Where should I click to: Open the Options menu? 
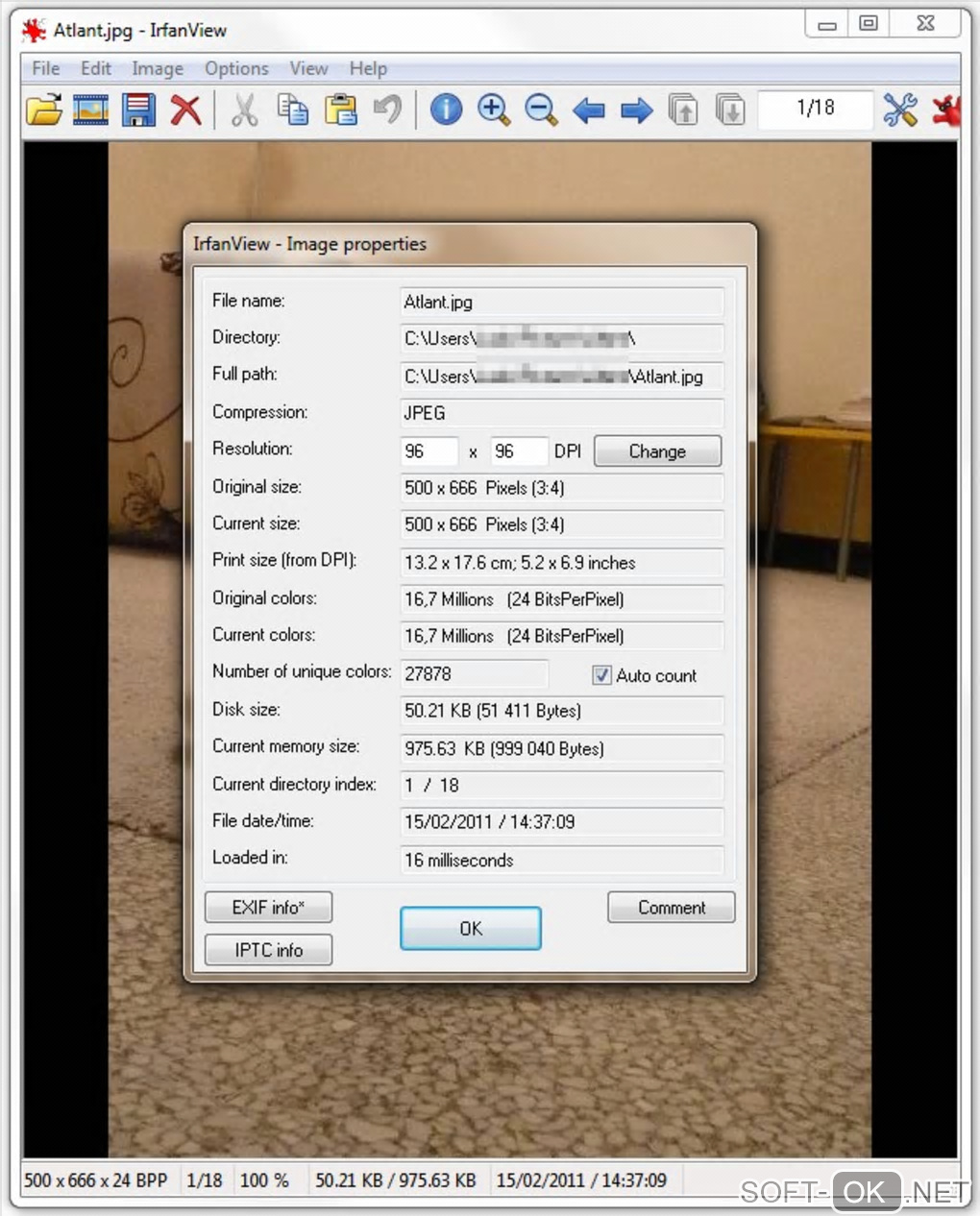click(x=236, y=68)
